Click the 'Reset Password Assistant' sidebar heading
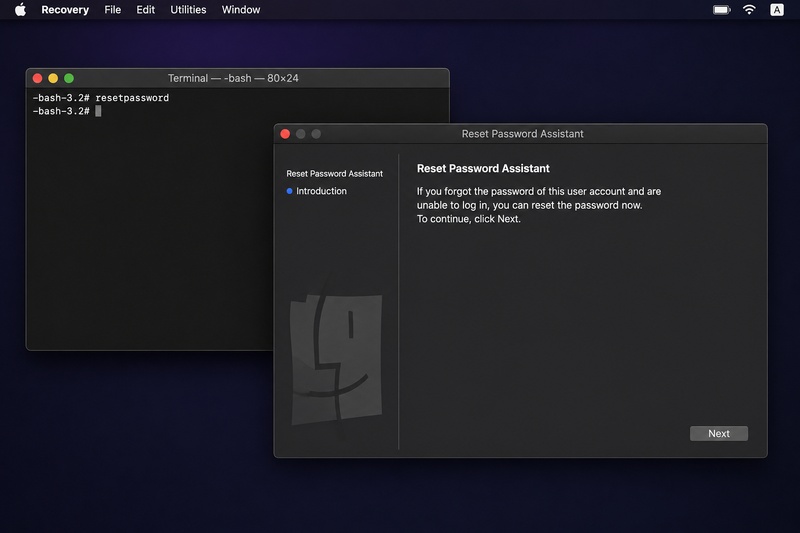The image size is (800, 533). pyautogui.click(x=334, y=173)
